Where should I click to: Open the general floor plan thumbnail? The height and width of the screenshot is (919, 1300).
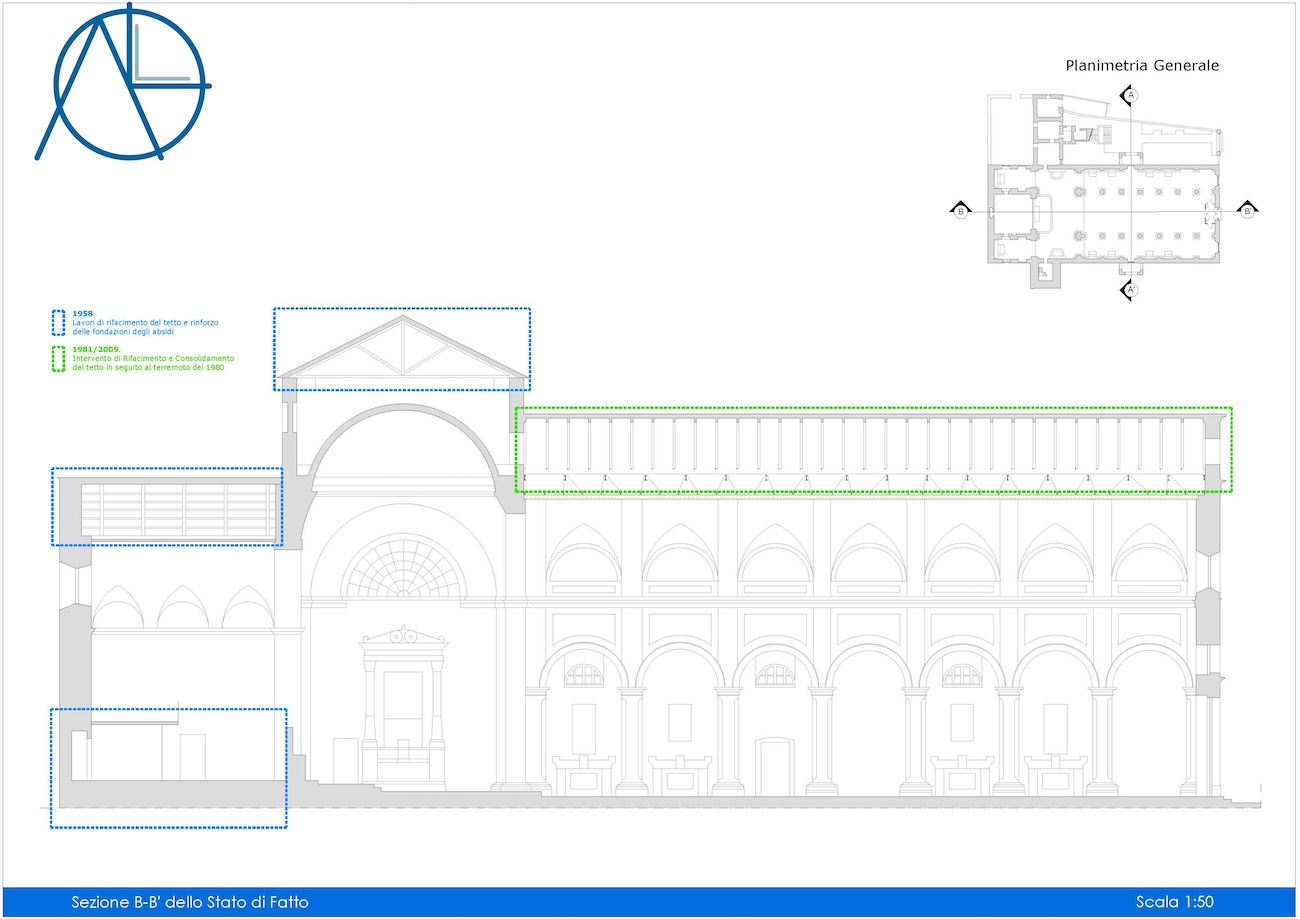coord(1107,192)
